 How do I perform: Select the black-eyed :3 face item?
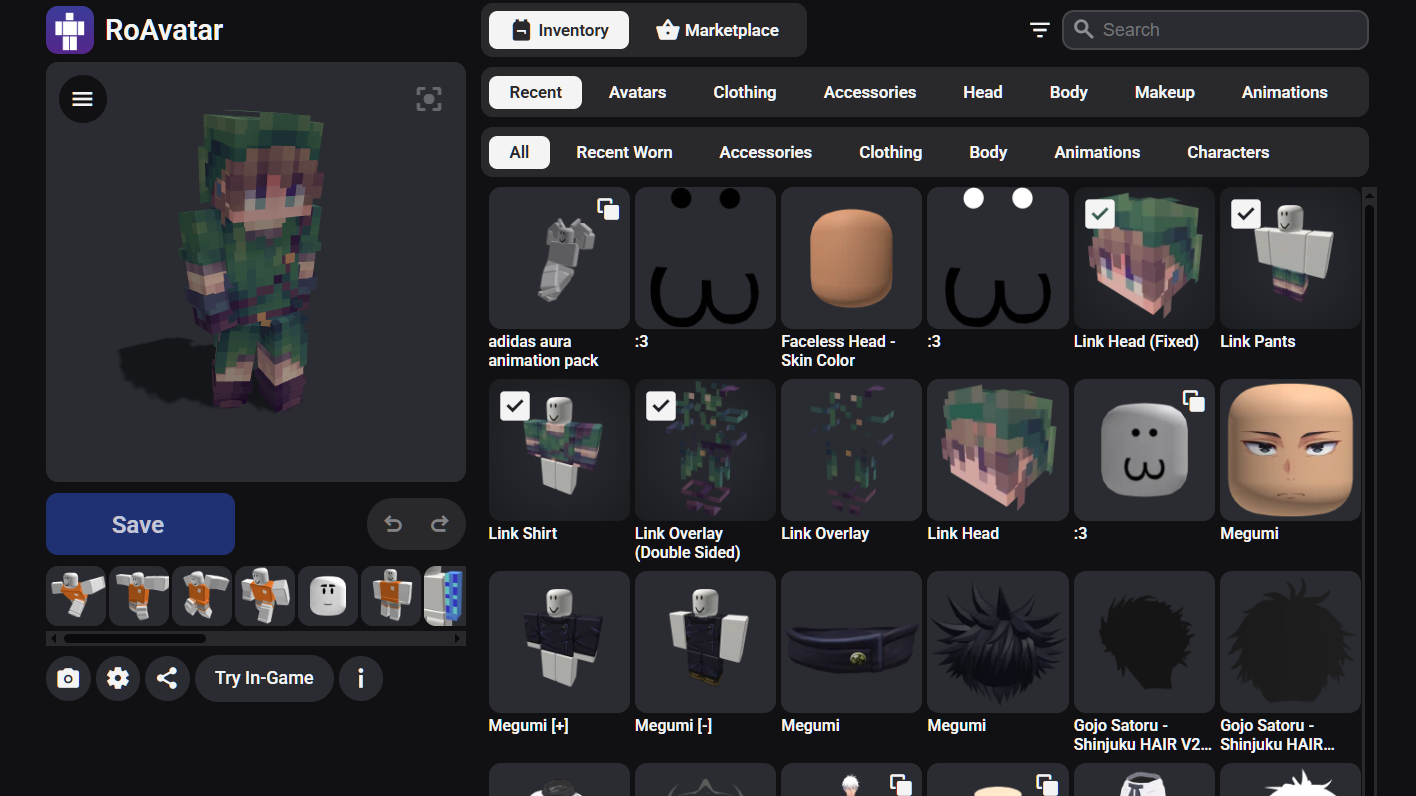[x=705, y=268]
